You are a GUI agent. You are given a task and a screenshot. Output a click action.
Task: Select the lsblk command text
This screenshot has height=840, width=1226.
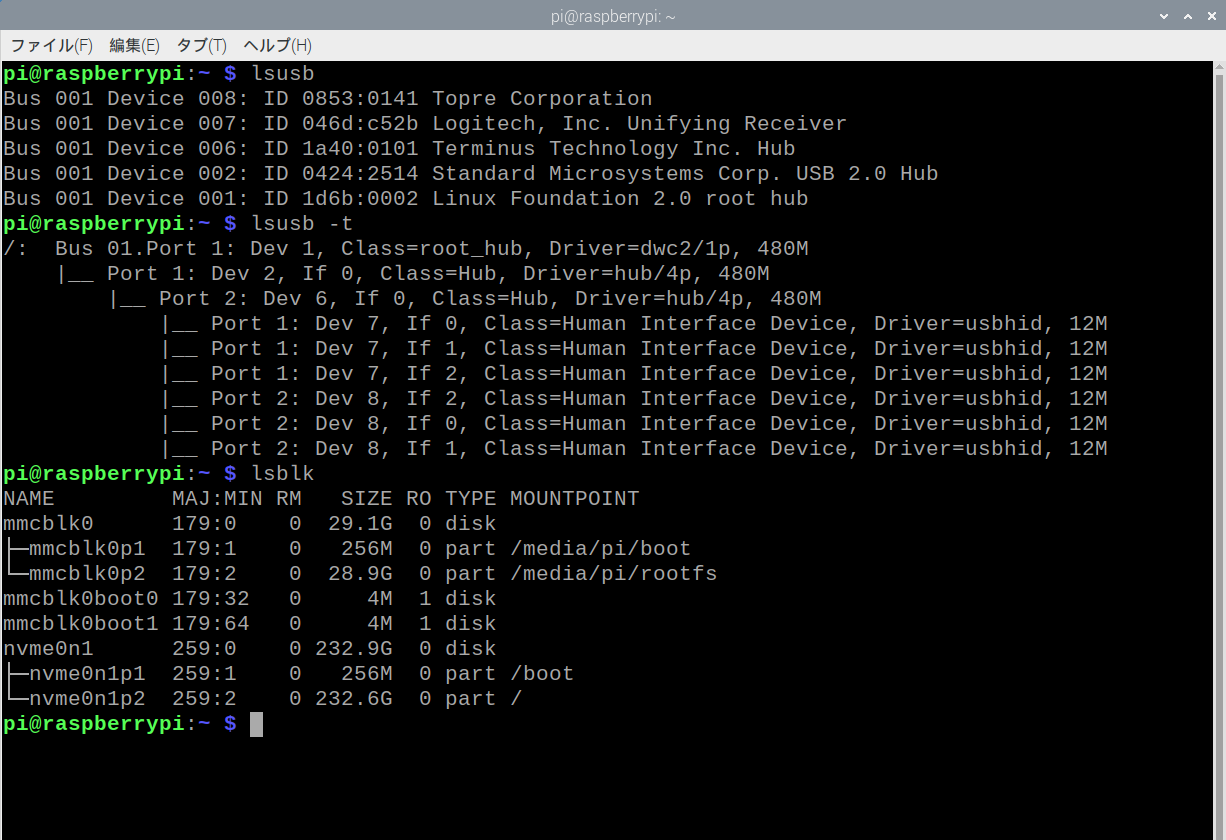282,473
